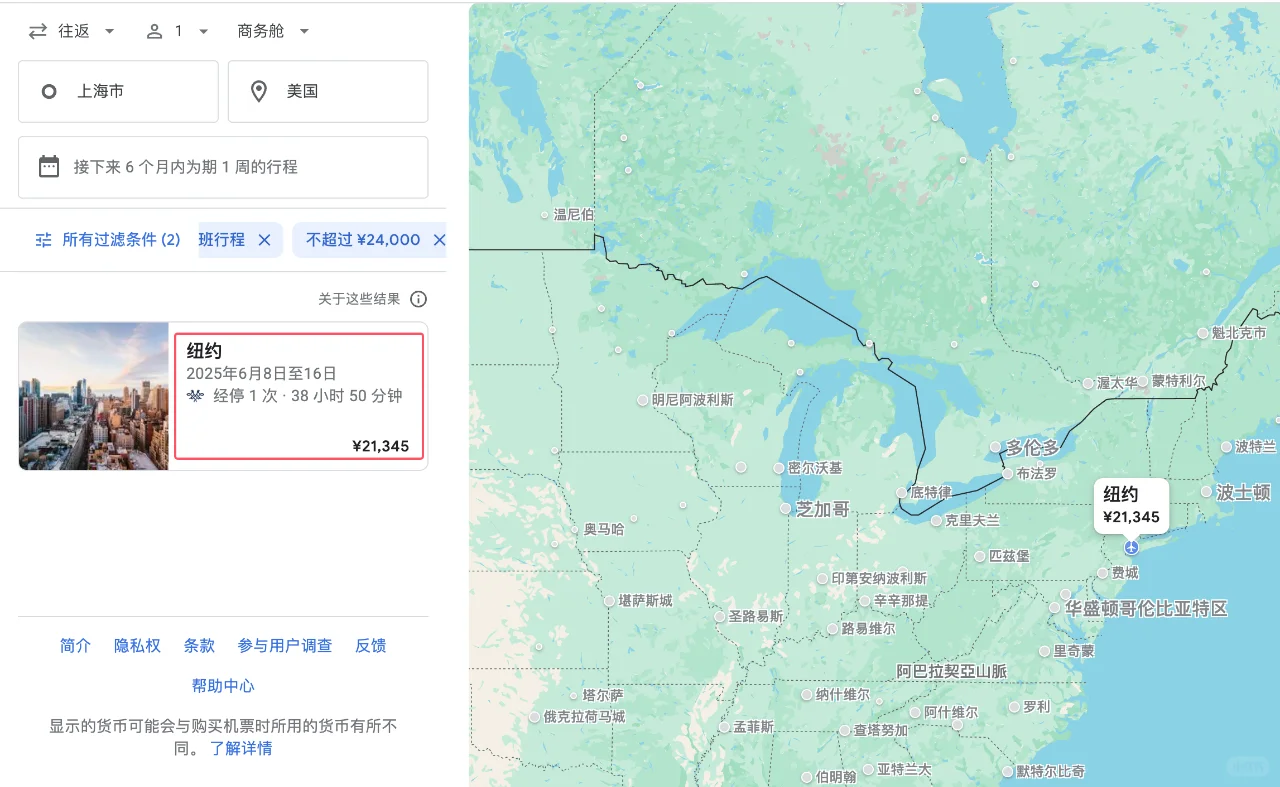The width and height of the screenshot is (1280, 787).
Task: Click the origin circle icon beside 上海市
Action: click(x=48, y=91)
